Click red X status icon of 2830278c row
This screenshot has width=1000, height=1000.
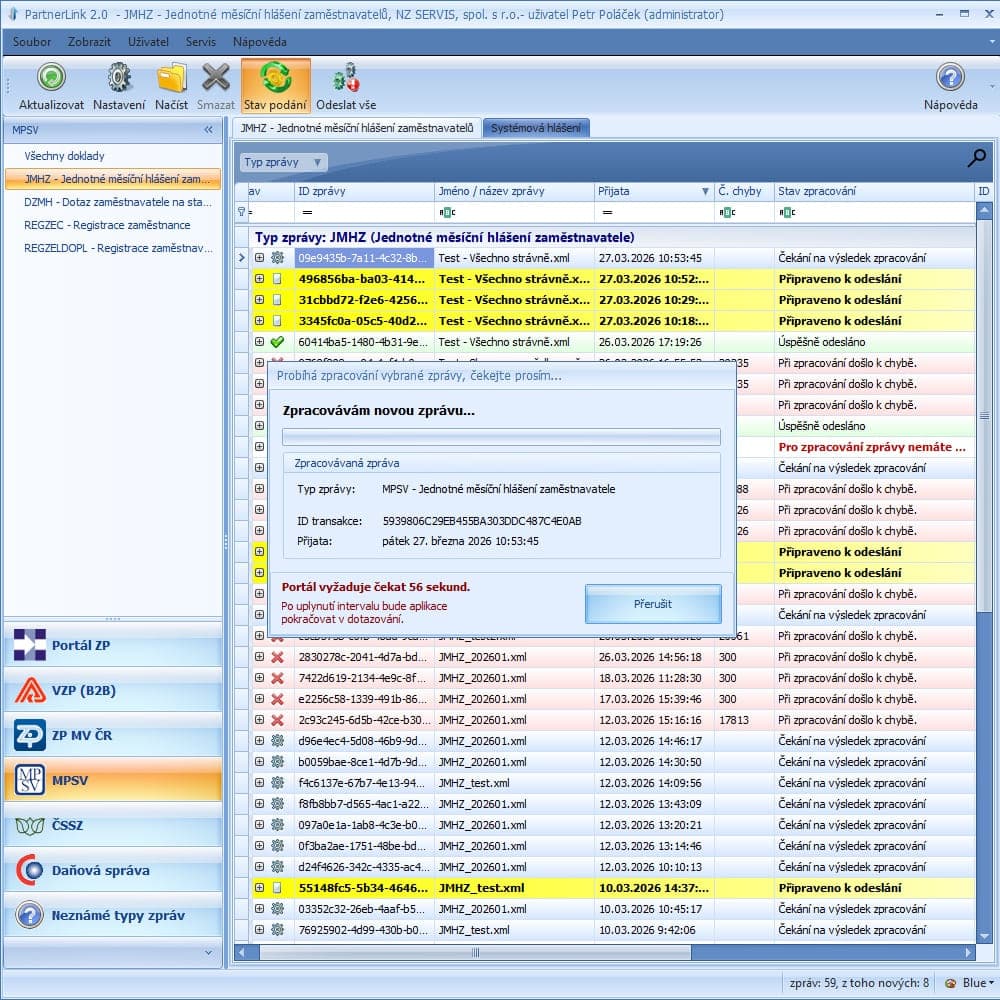tap(277, 657)
